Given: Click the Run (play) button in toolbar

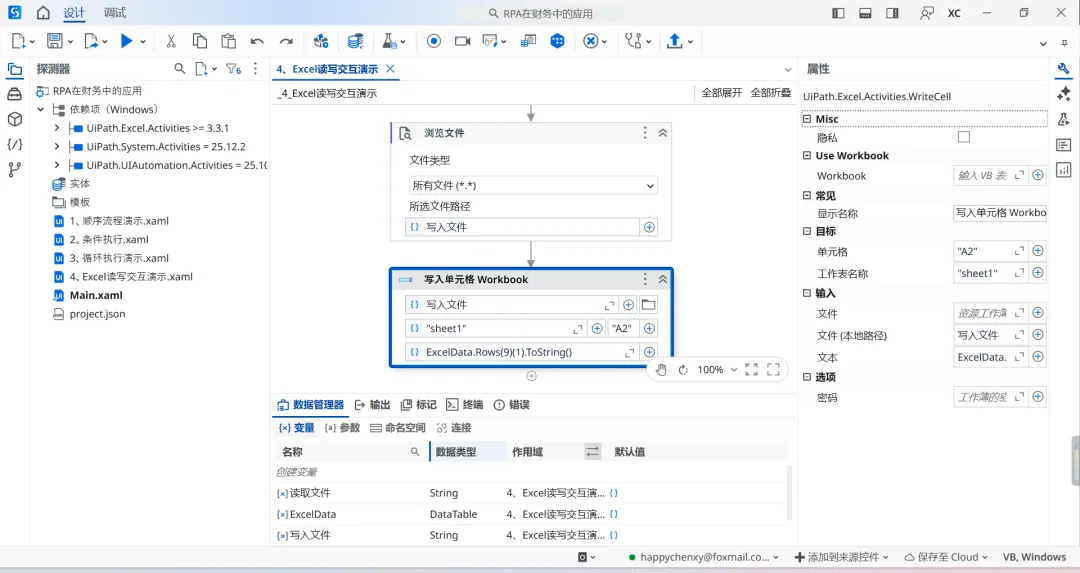Looking at the screenshot, I should 126,41.
